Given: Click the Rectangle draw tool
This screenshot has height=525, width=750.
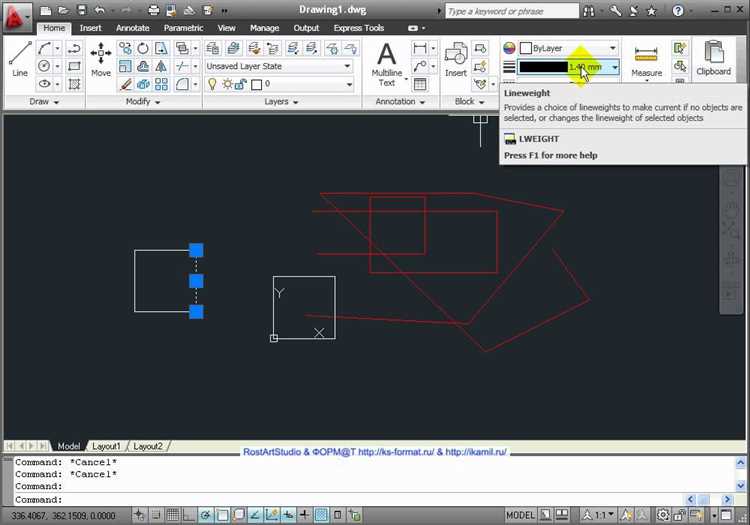Looking at the screenshot, I should (74, 66).
